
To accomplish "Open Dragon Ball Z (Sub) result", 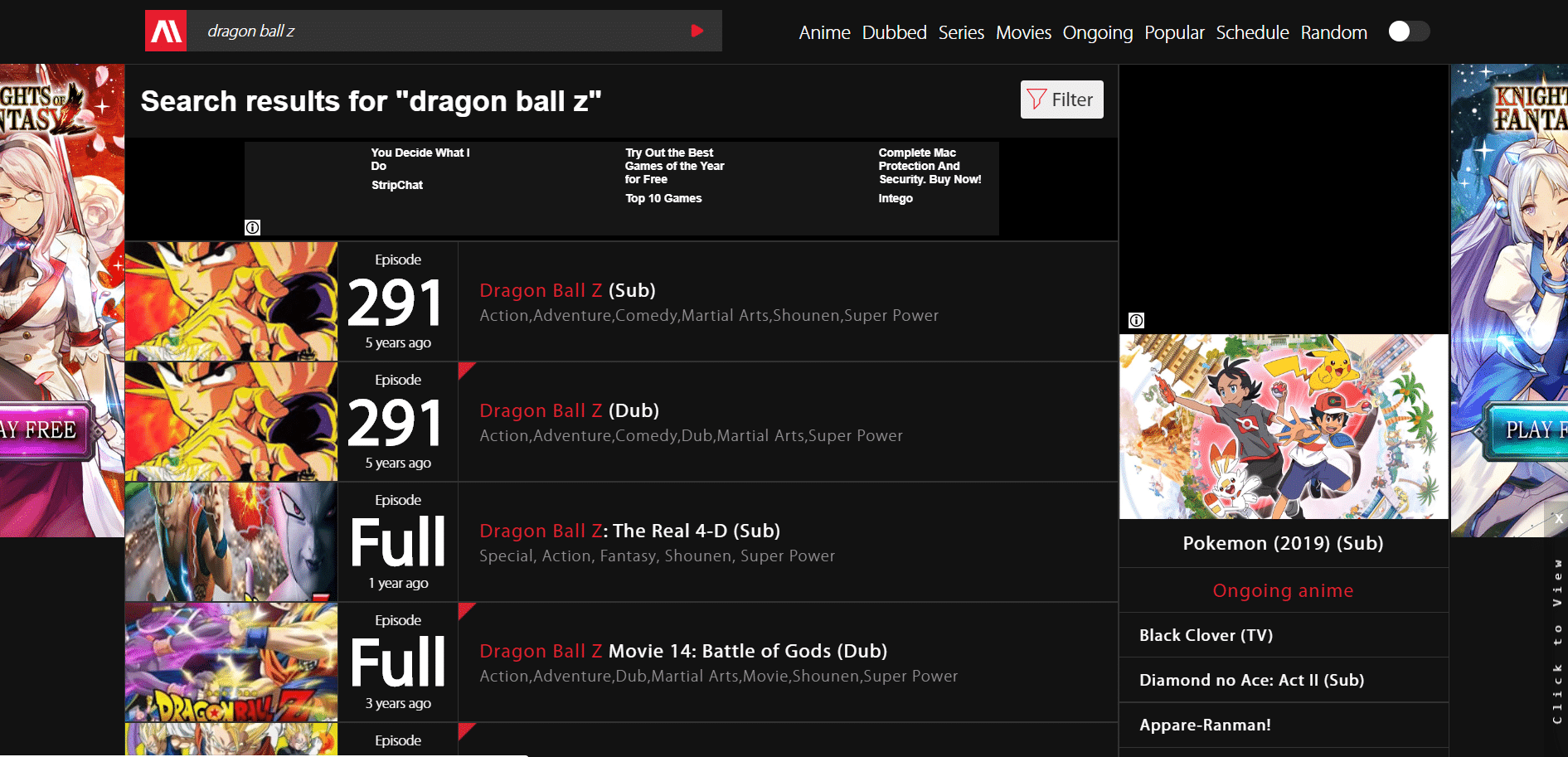I will pyautogui.click(x=567, y=290).
